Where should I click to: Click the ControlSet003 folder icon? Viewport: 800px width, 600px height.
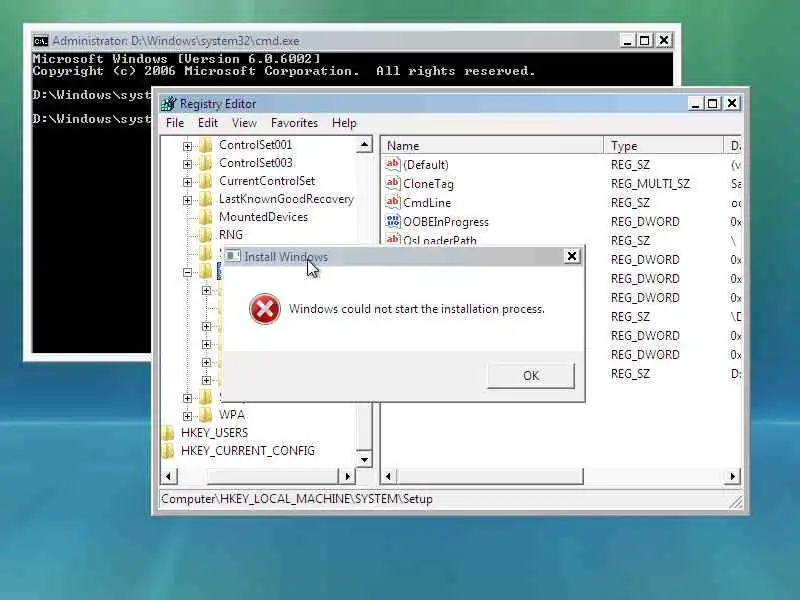pos(205,163)
